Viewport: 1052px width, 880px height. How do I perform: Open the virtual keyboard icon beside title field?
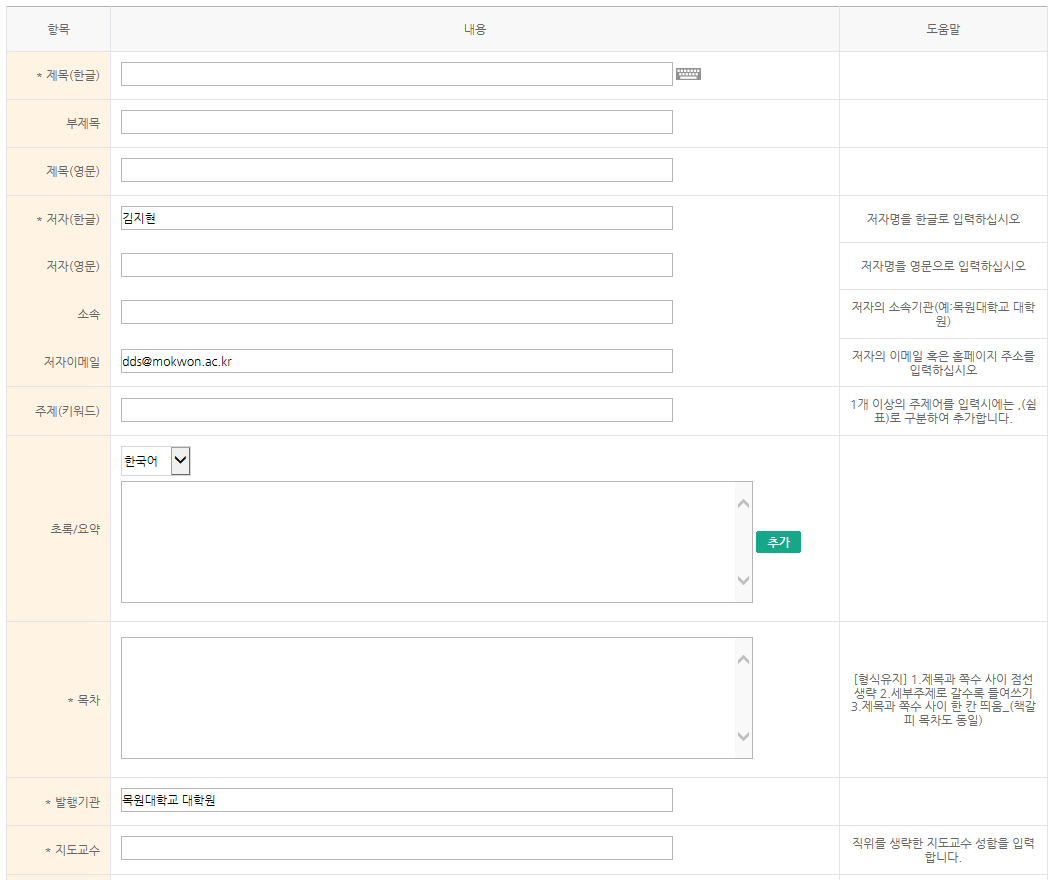[688, 74]
